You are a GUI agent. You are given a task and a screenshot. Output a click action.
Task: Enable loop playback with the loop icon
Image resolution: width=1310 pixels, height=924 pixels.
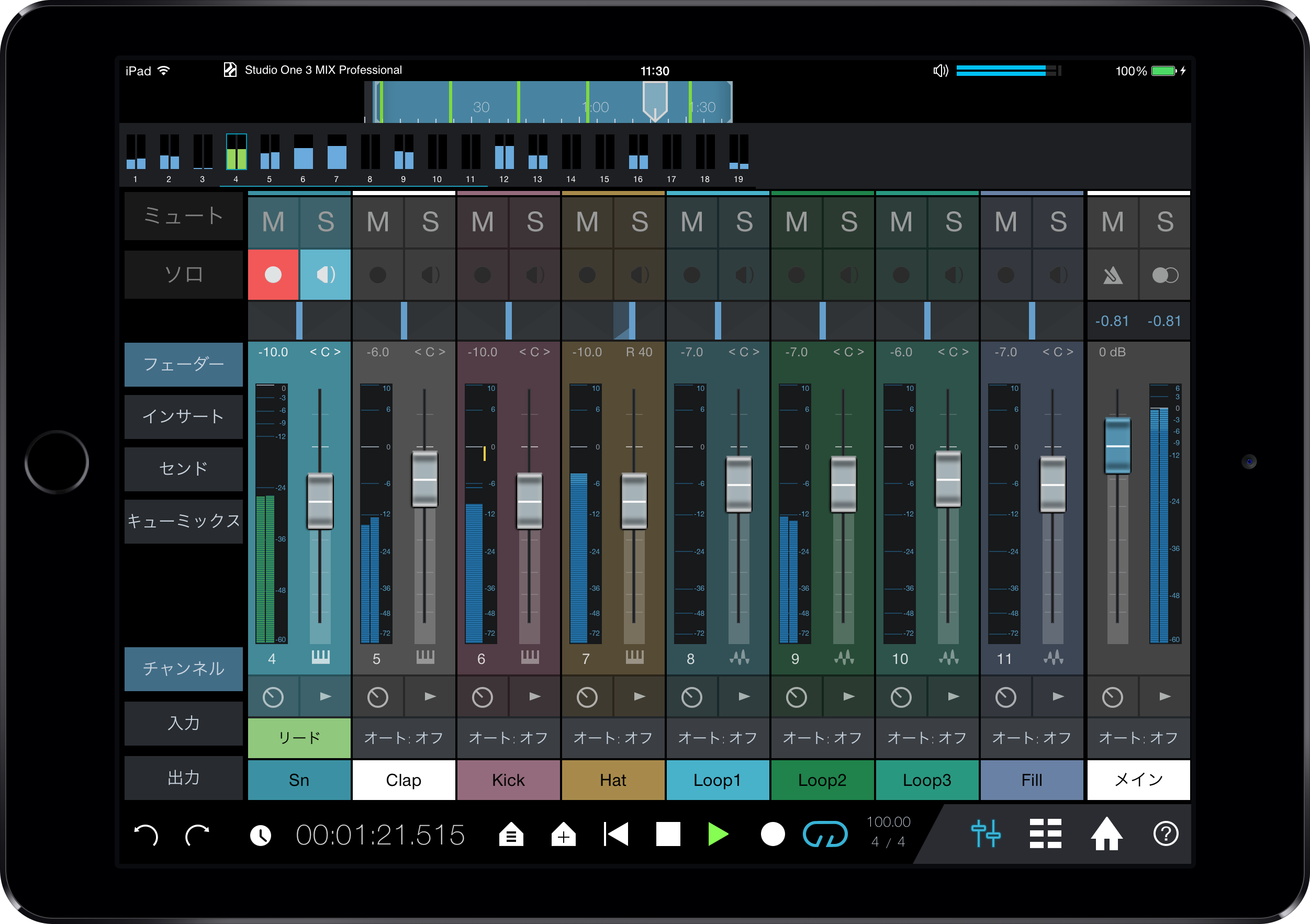tap(826, 835)
